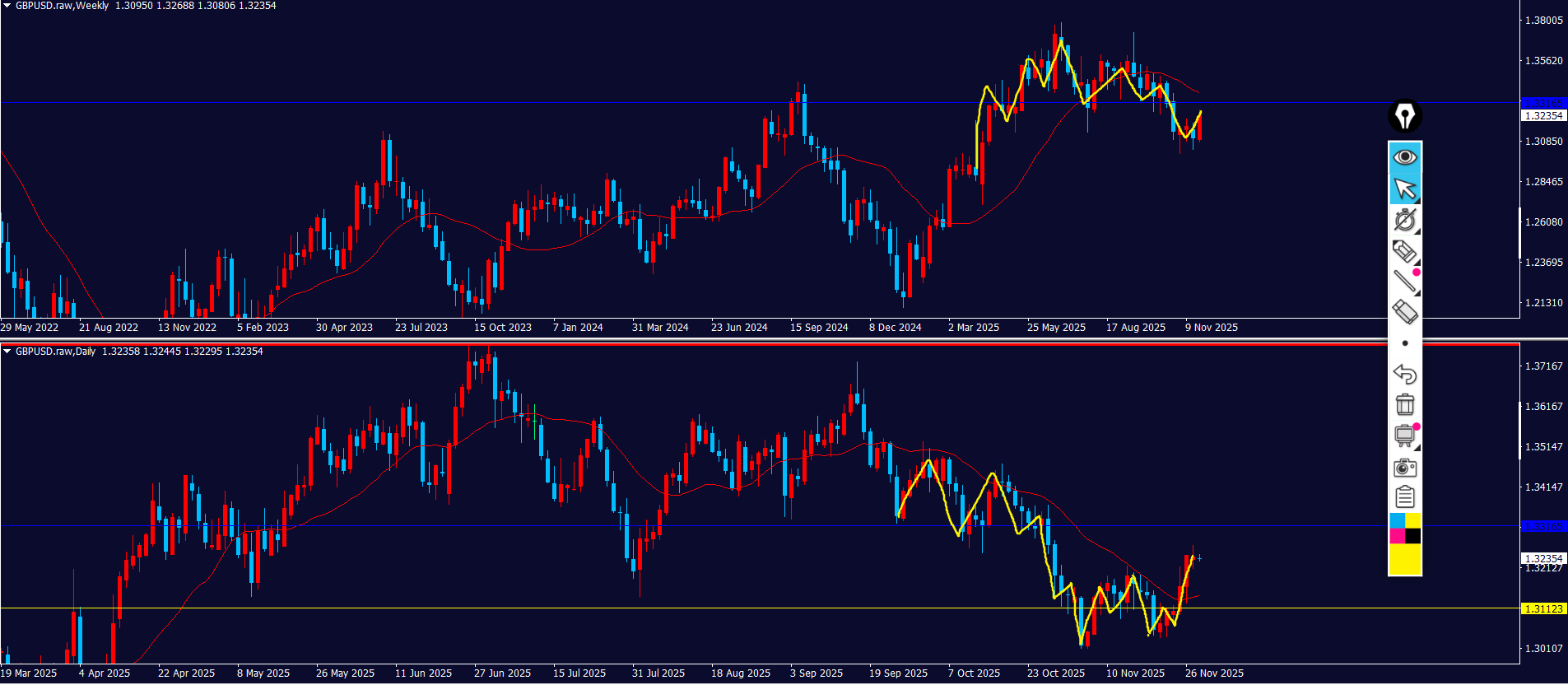
Task: Select the cursor arrow mode
Action: [x=1404, y=189]
